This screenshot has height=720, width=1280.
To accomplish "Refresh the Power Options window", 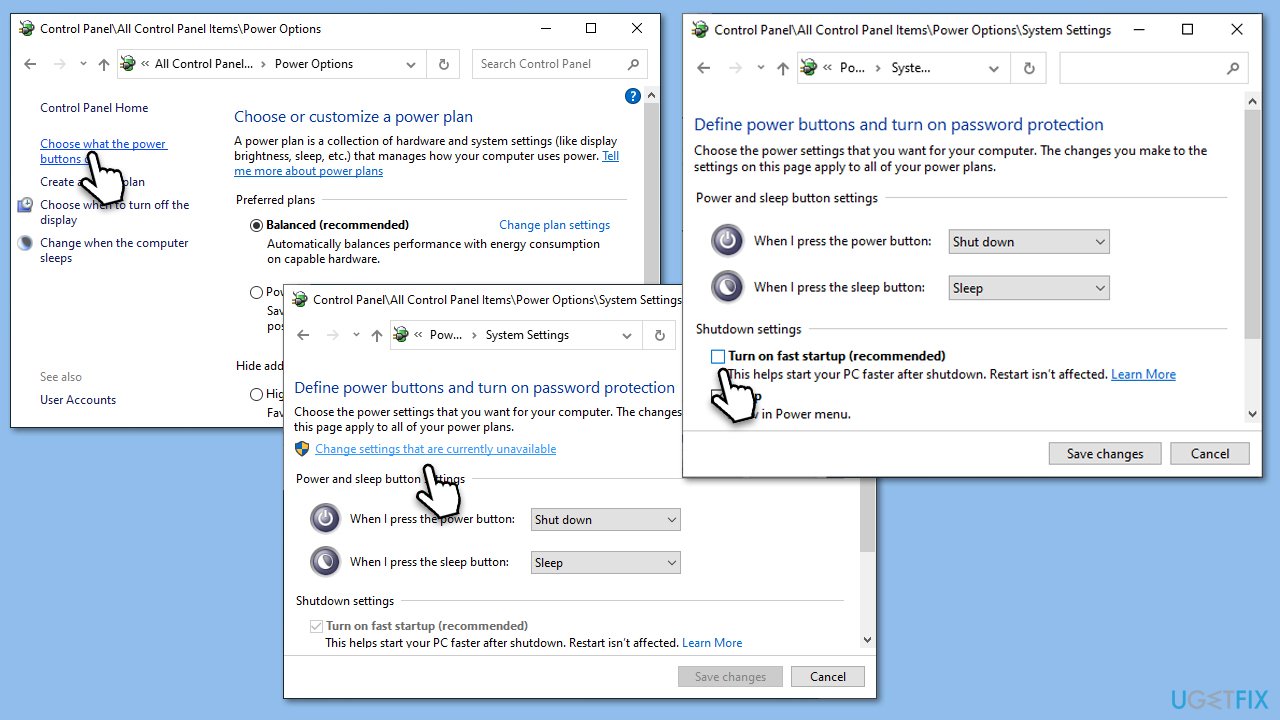I will click(444, 64).
